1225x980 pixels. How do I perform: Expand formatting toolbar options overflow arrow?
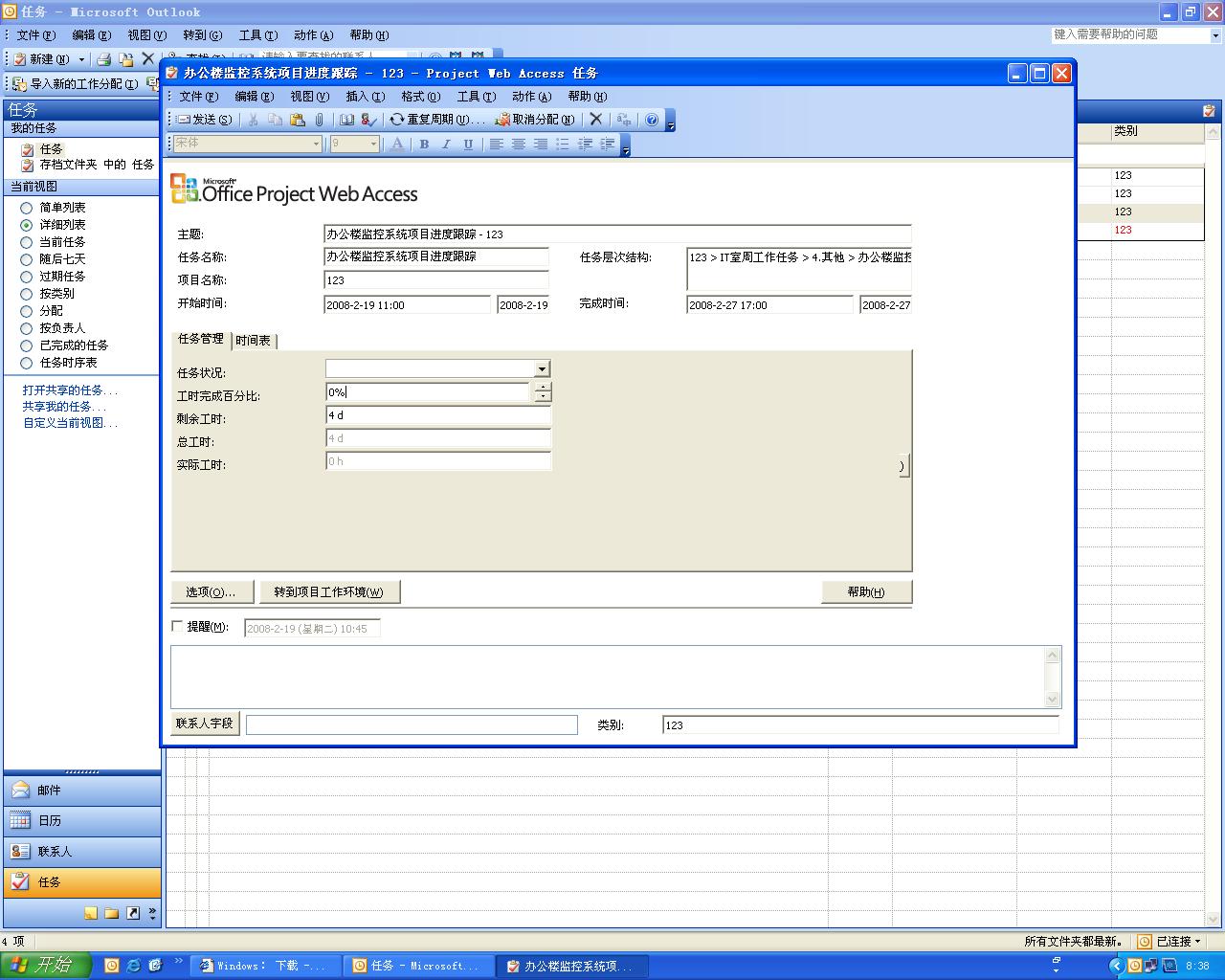[626, 145]
